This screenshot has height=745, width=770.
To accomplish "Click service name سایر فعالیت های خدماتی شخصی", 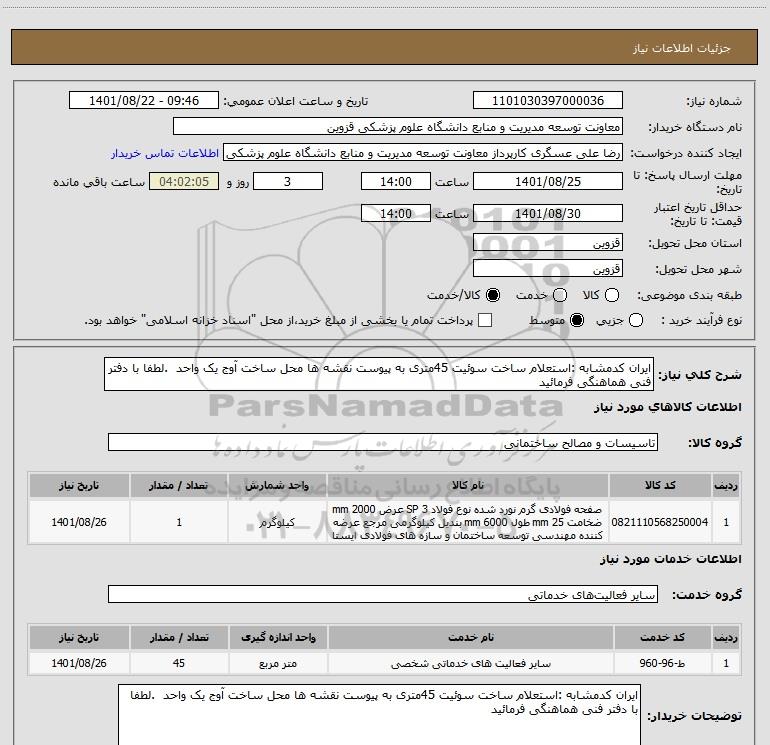I will pyautogui.click(x=470, y=663).
